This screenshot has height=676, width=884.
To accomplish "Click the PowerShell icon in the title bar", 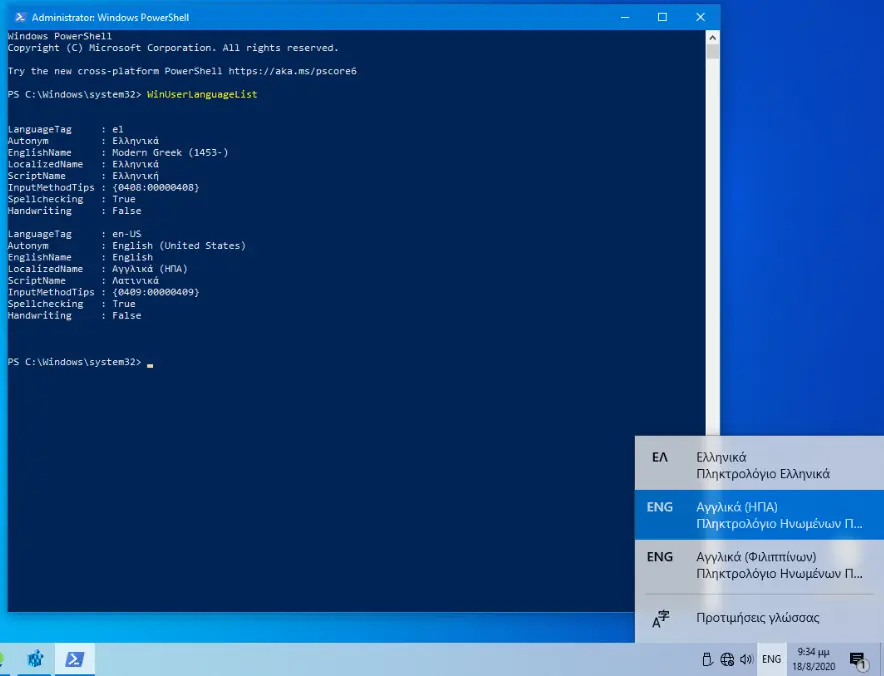I will point(20,17).
